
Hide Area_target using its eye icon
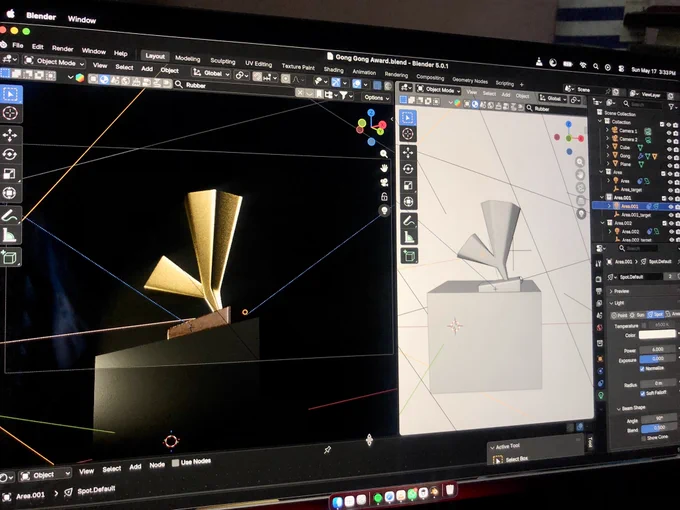pyautogui.click(x=670, y=190)
